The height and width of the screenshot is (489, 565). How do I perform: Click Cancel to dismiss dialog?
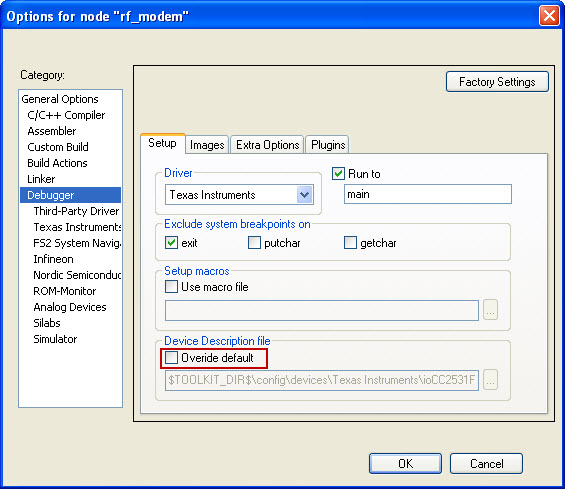(486, 463)
